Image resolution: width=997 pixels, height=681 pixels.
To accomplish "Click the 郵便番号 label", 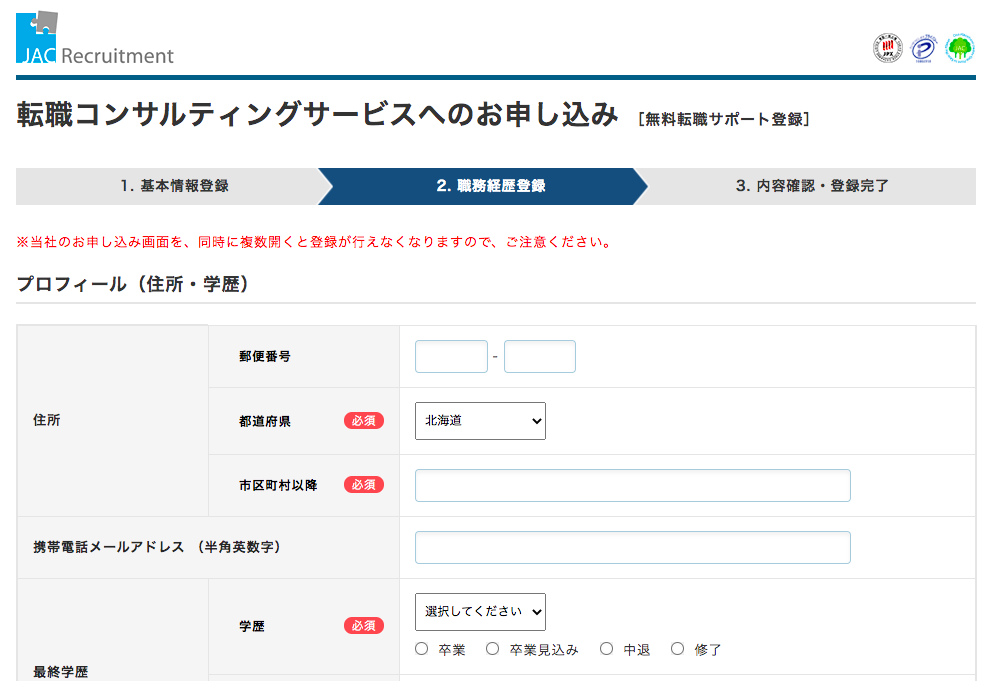I will click(x=265, y=357).
